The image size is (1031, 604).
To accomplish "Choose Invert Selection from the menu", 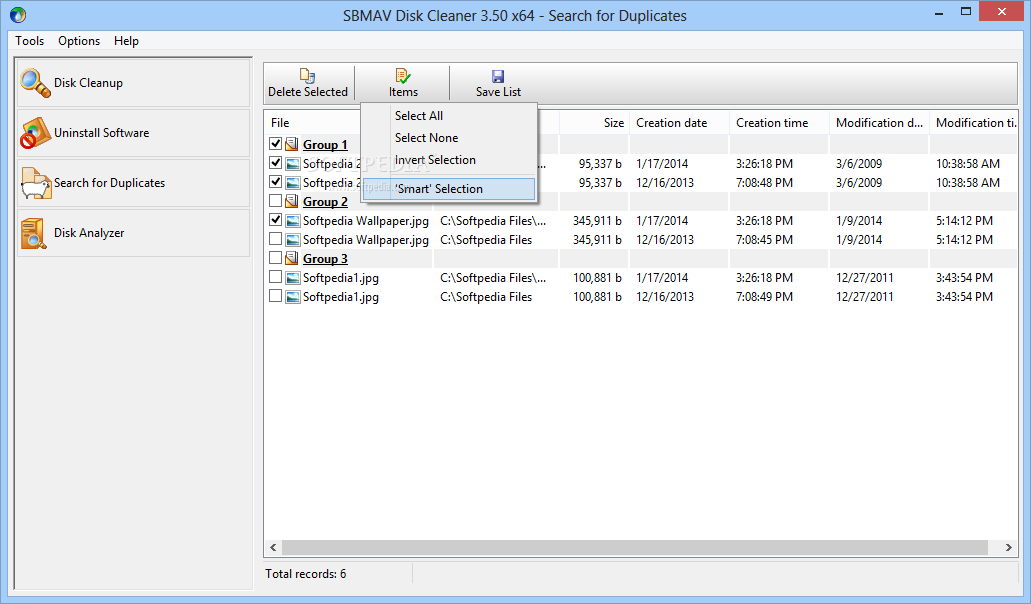I will pos(449,160).
